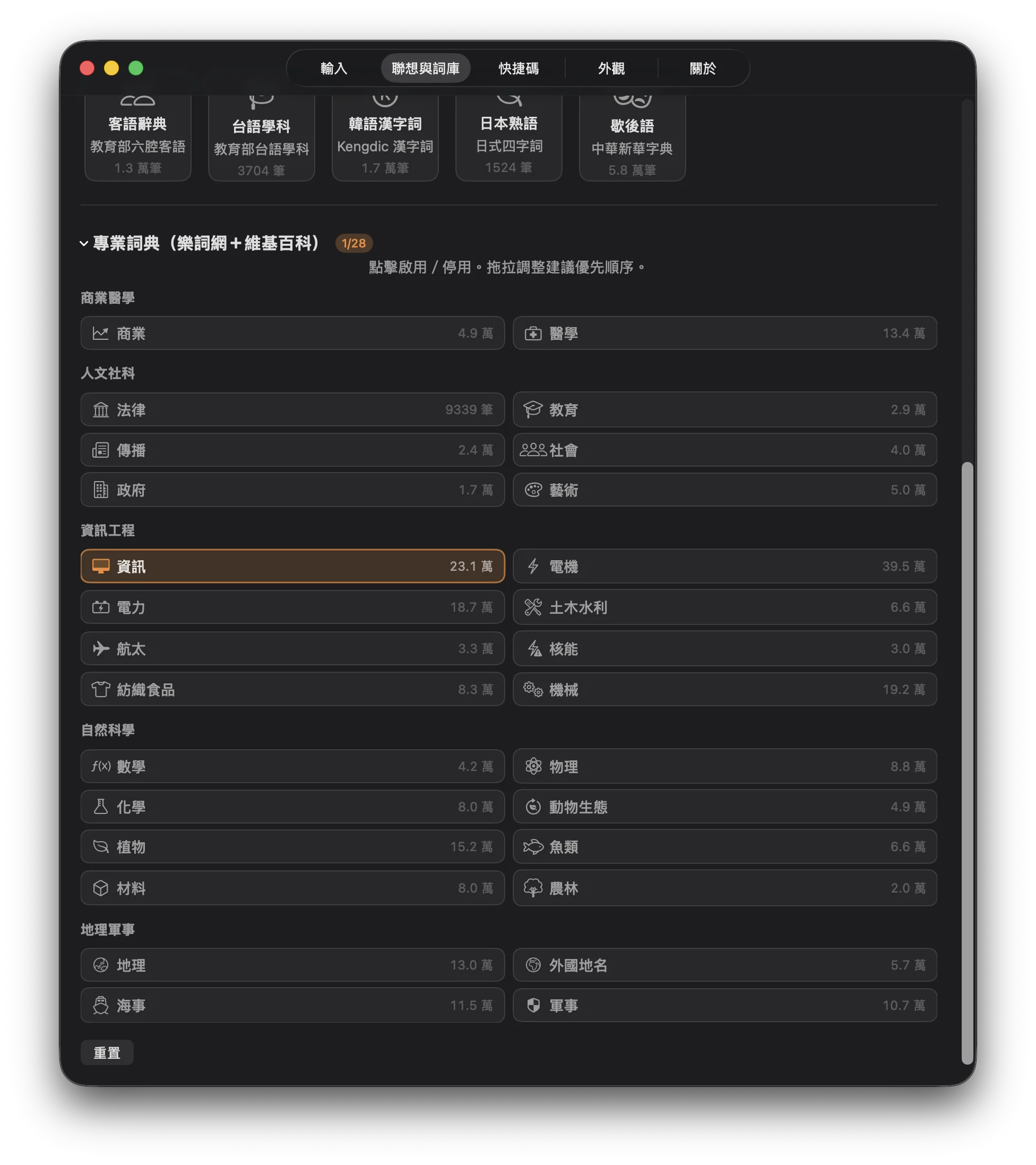Image resolution: width=1036 pixels, height=1165 pixels.
Task: Click the t-shirt icon on 紡織食品
Action: click(101, 689)
